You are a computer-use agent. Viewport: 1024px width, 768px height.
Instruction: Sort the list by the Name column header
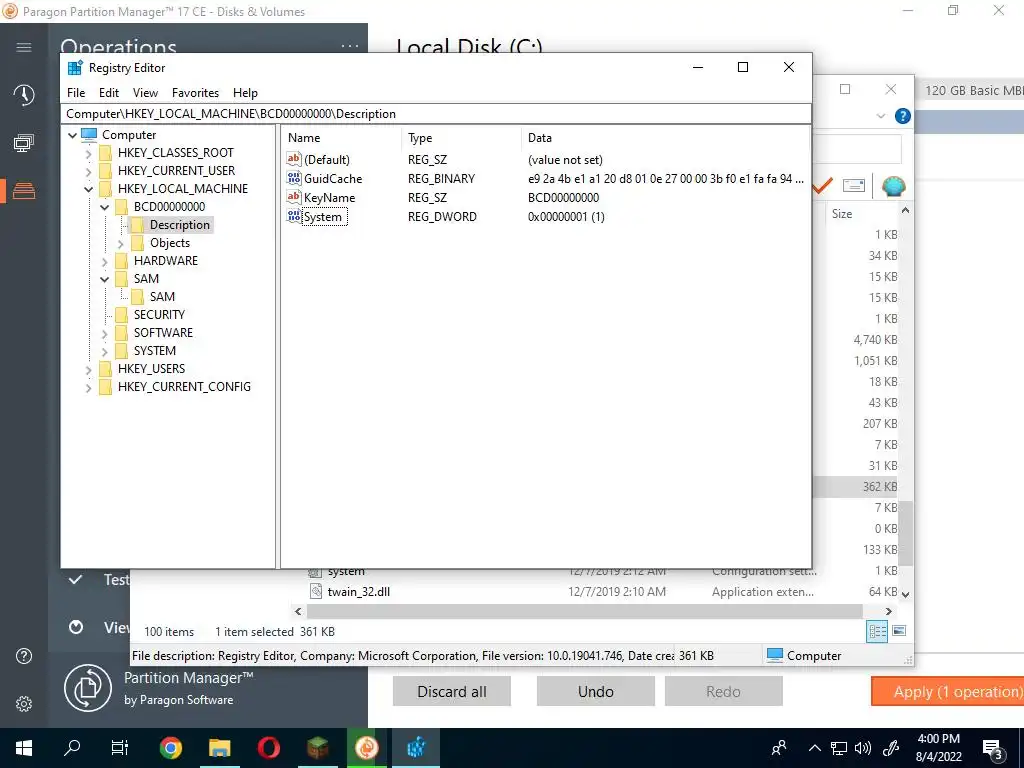pos(340,138)
